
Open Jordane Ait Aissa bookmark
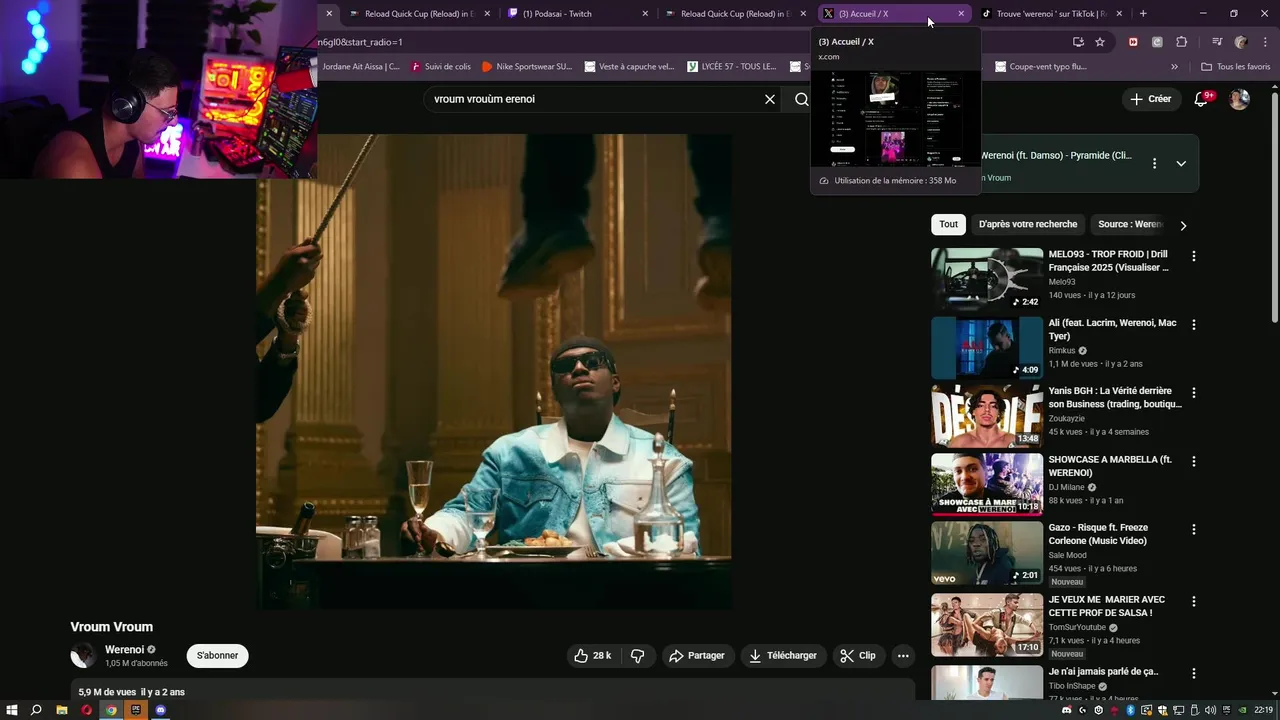tap(360, 67)
